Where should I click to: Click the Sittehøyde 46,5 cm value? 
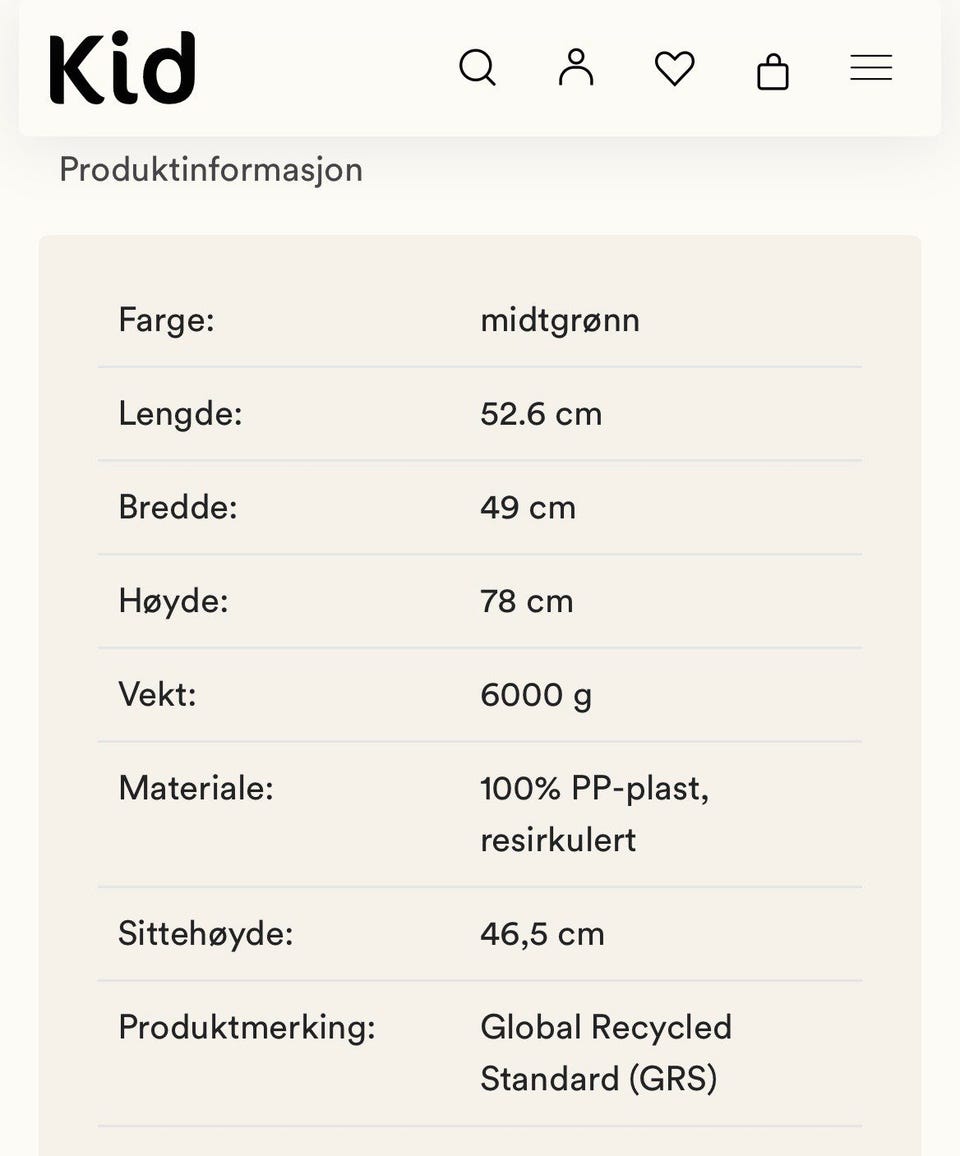click(x=542, y=934)
